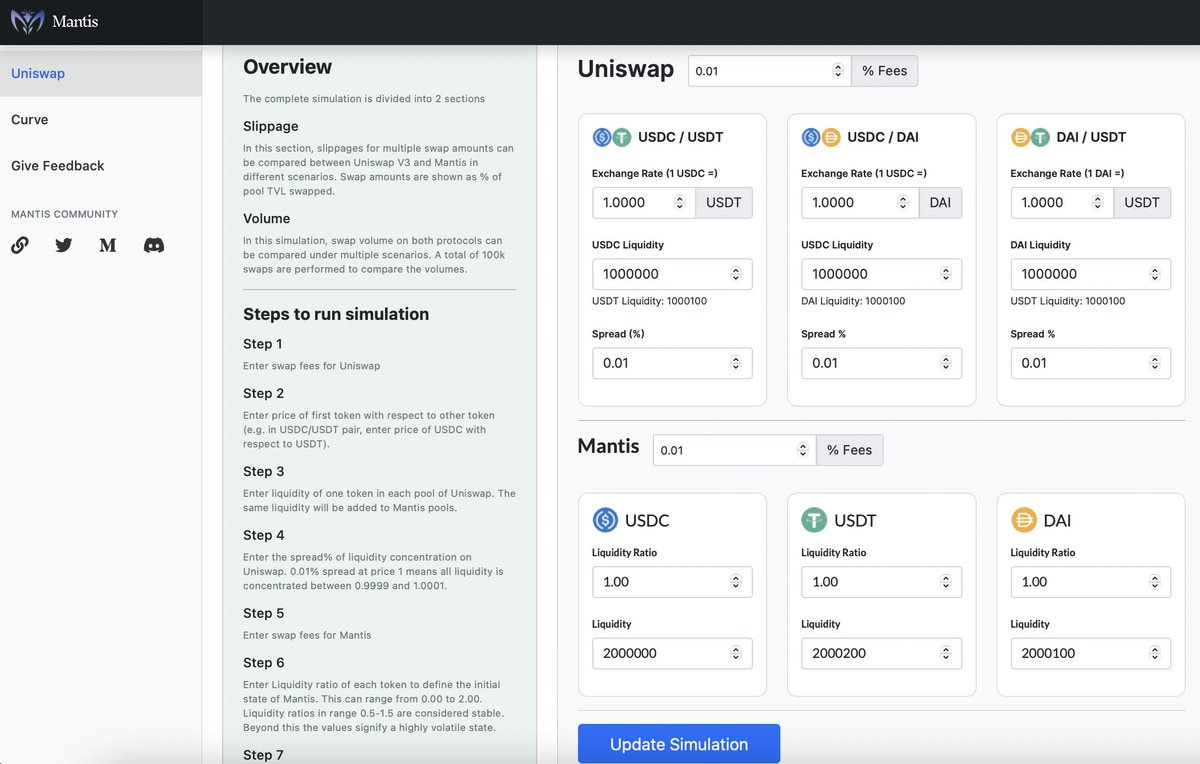Image resolution: width=1200 pixels, height=764 pixels.
Task: Open the Mantis Discord icon
Action: [x=154, y=245]
